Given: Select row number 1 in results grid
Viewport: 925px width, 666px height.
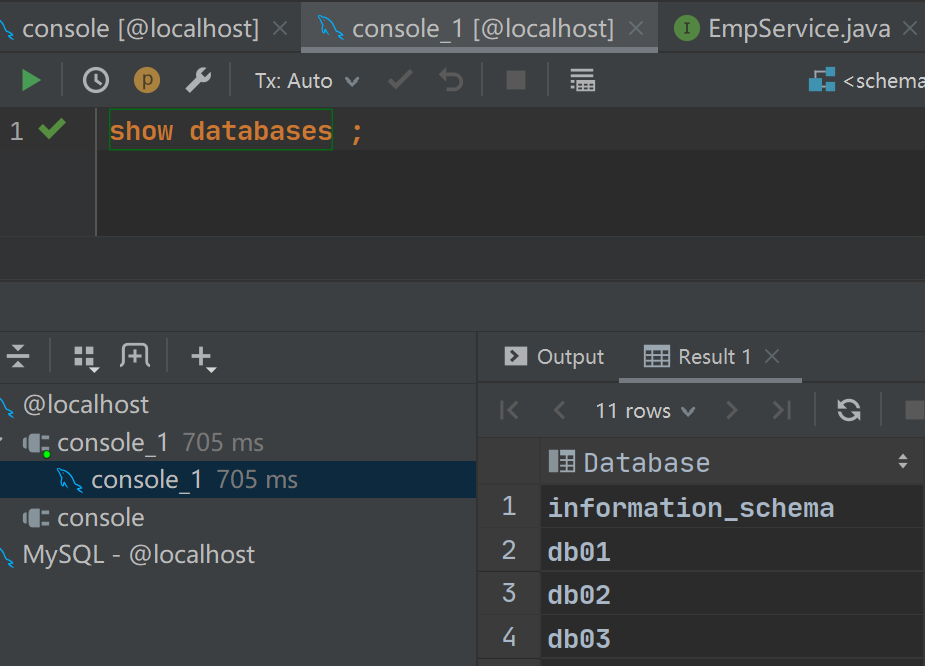Looking at the screenshot, I should tap(509, 507).
